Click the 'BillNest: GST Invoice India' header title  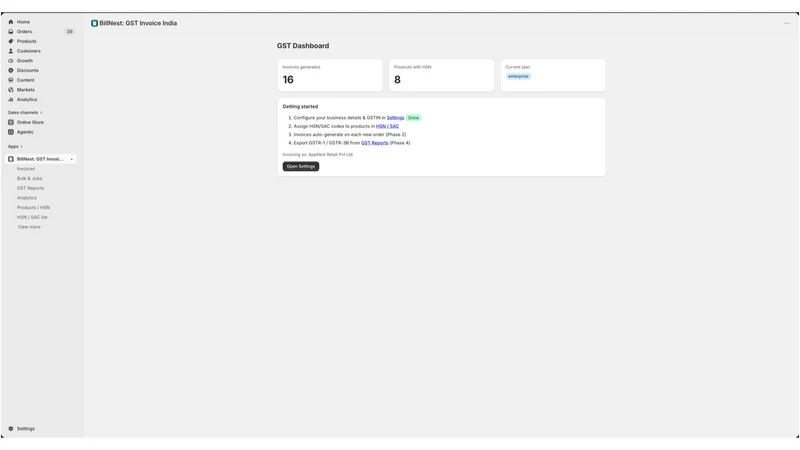click(138, 23)
